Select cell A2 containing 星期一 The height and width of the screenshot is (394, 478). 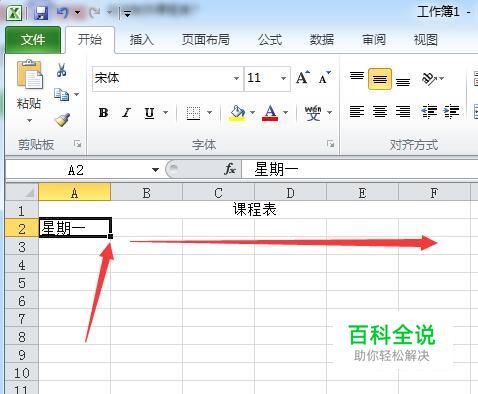point(75,228)
